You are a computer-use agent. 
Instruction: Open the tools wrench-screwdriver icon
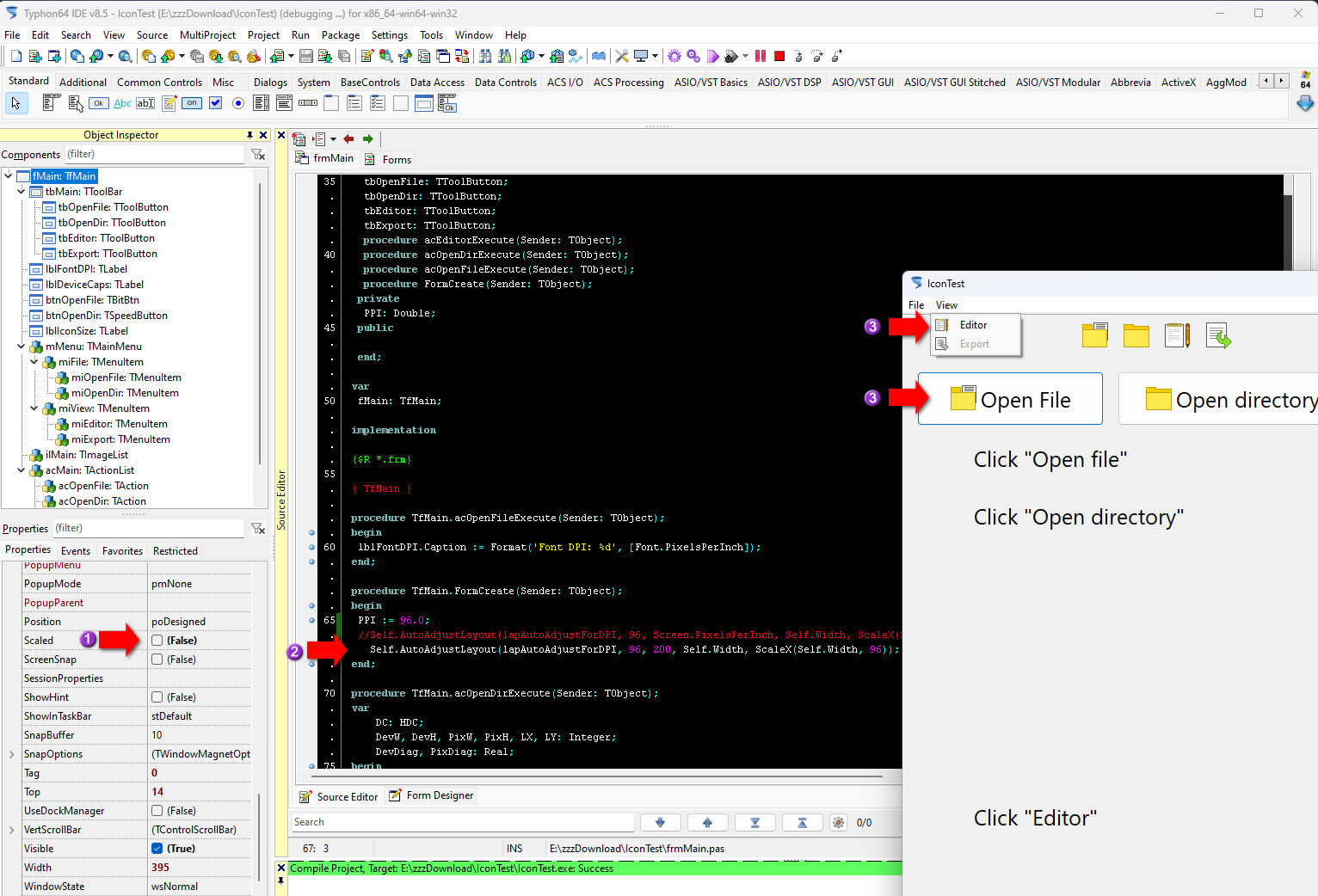(x=621, y=56)
